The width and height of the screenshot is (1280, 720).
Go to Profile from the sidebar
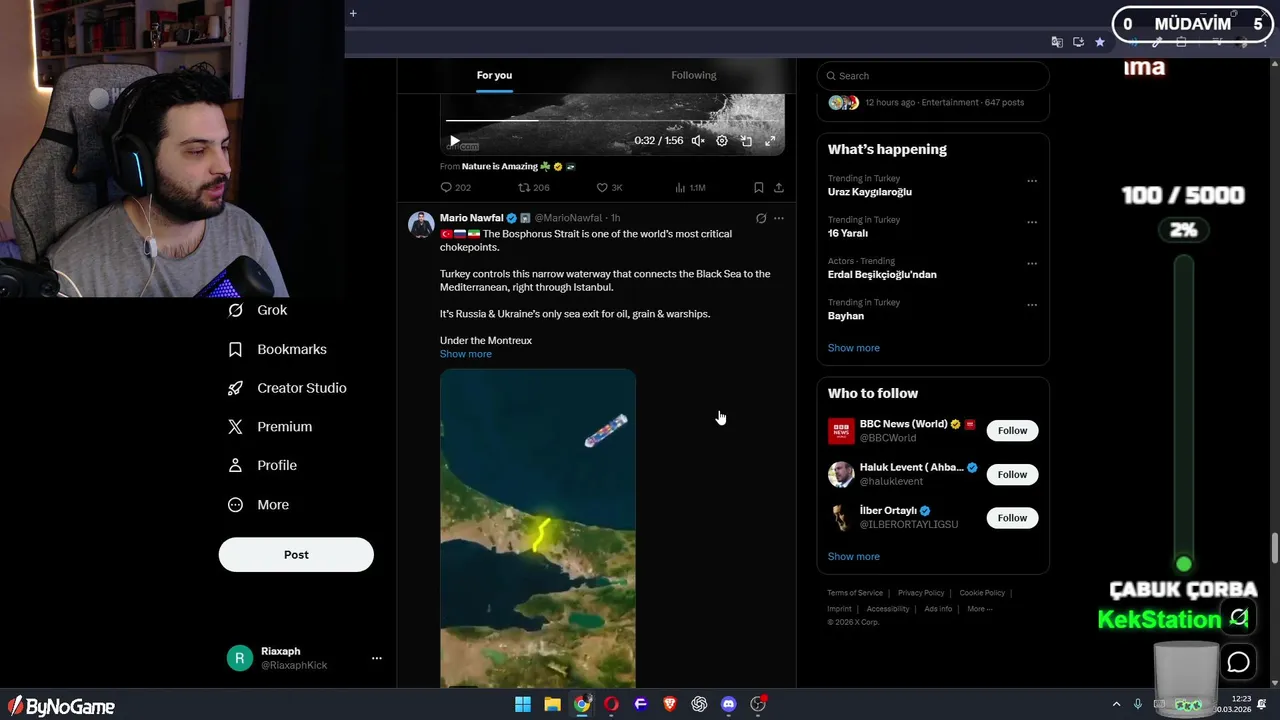263,465
